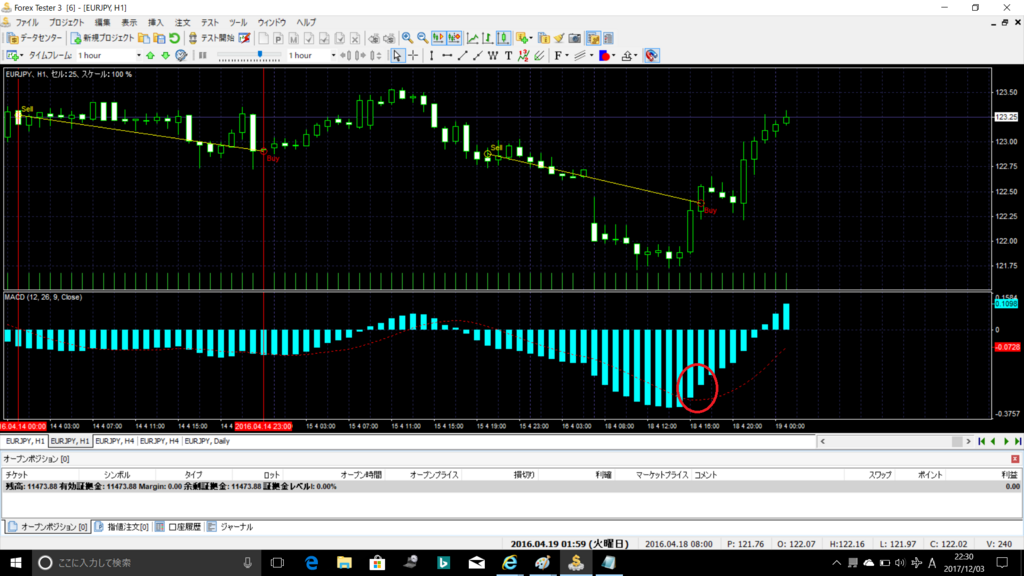Switch to the first EURJPY, H4 tab
The width and height of the screenshot is (1024, 576).
pos(114,441)
